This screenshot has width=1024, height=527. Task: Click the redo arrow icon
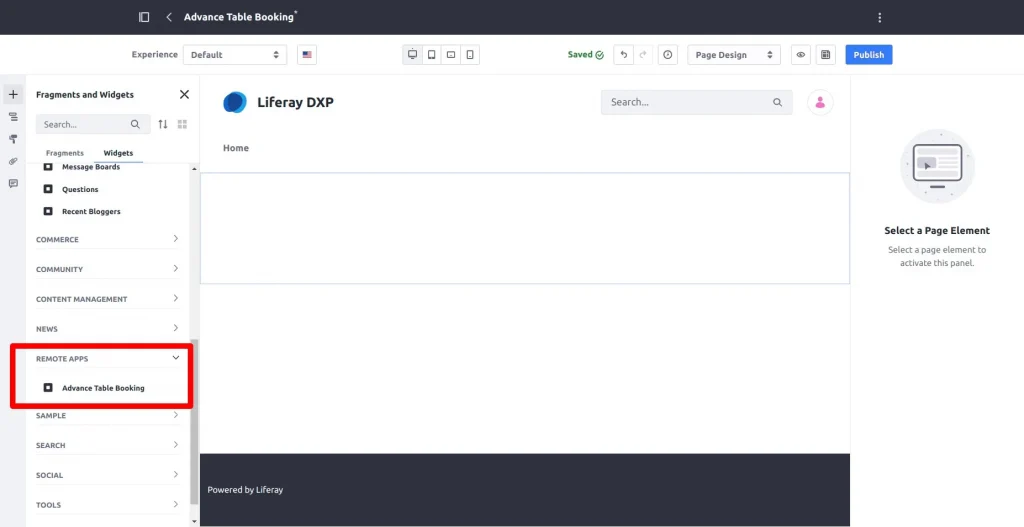click(643, 55)
